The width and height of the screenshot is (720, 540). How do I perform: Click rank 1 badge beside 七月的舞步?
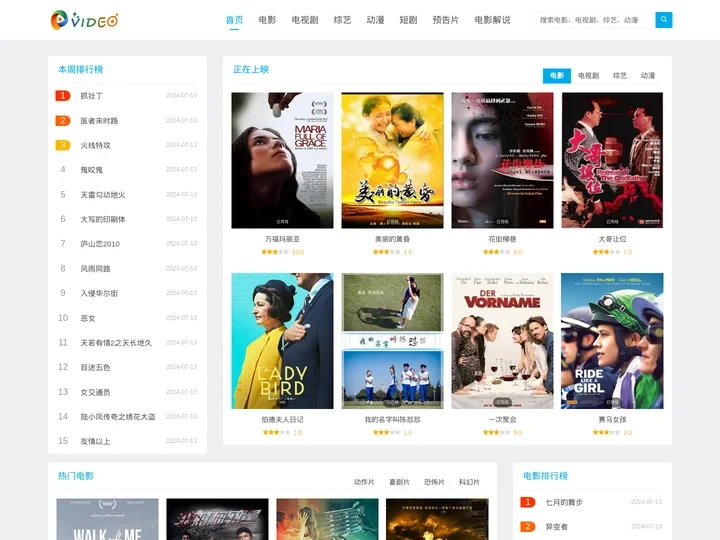(x=528, y=502)
